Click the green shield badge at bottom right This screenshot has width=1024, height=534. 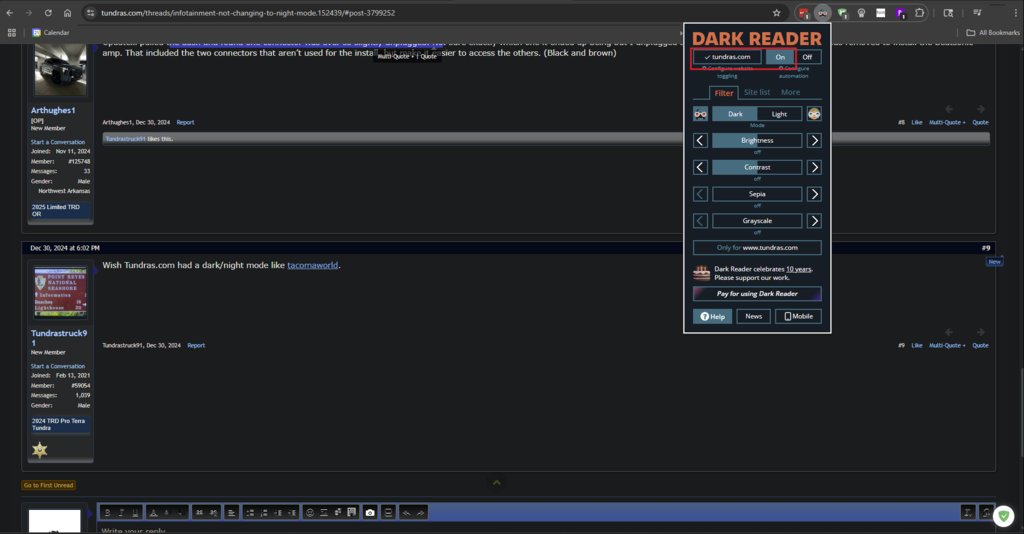pos(1004,516)
